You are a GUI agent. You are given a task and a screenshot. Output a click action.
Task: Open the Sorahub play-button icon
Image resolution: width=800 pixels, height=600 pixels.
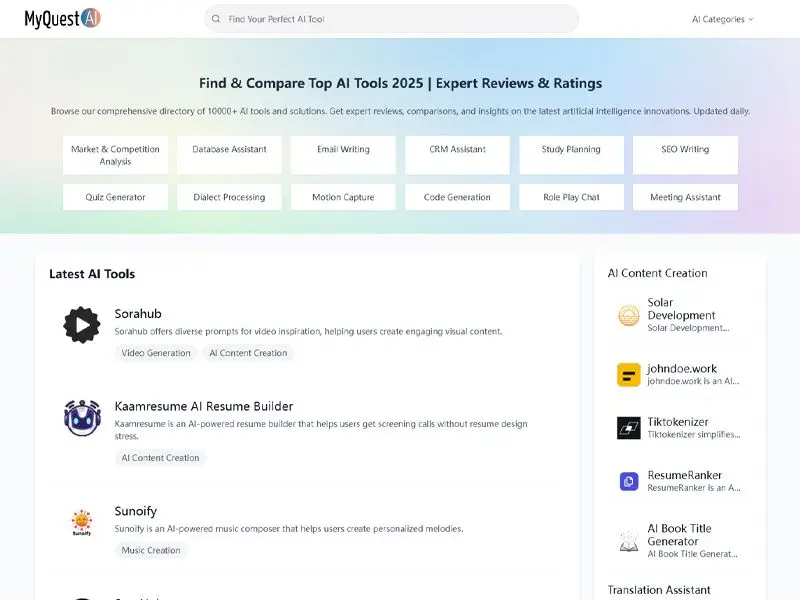pyautogui.click(x=82, y=325)
